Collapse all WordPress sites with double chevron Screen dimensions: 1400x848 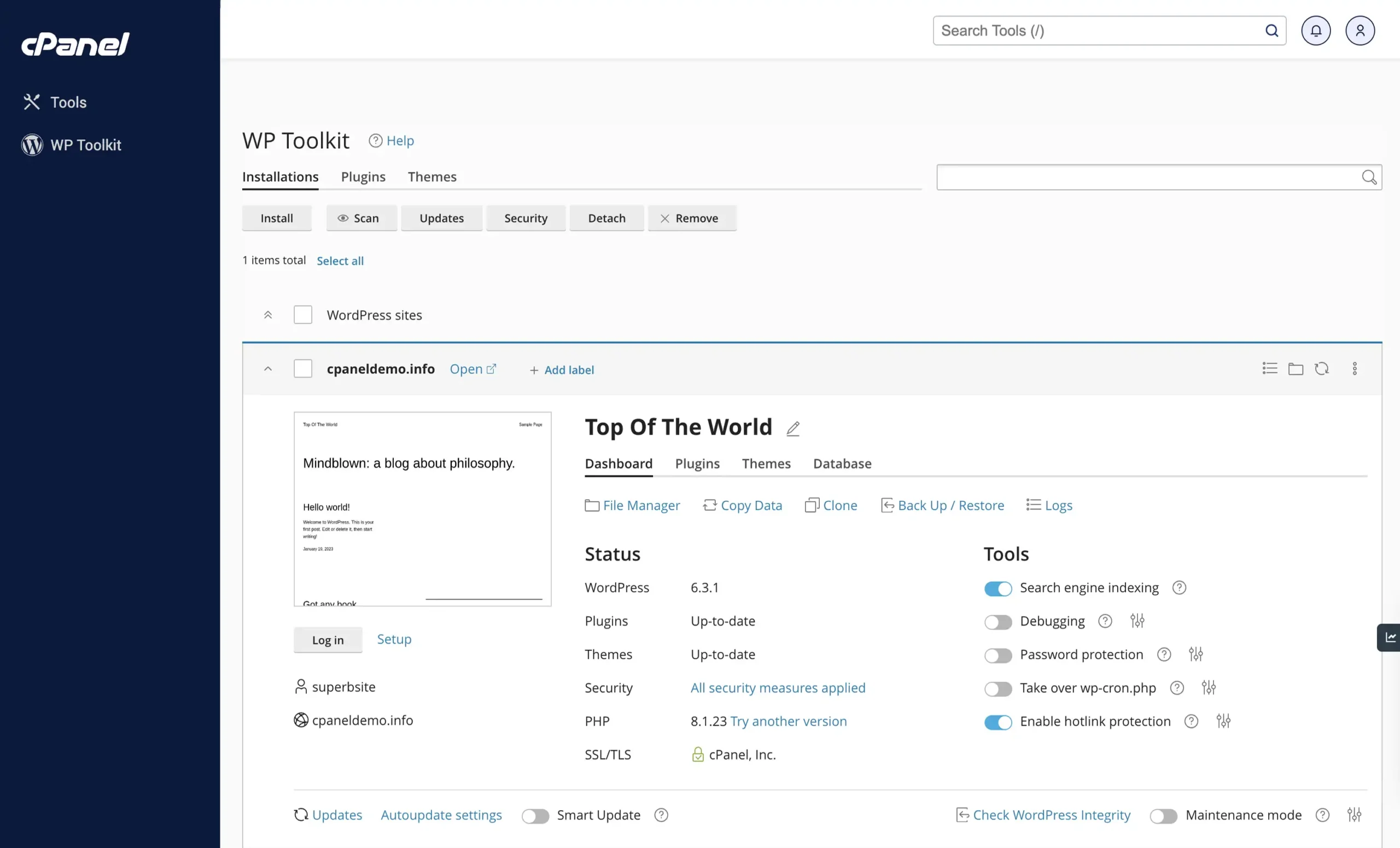click(x=268, y=315)
